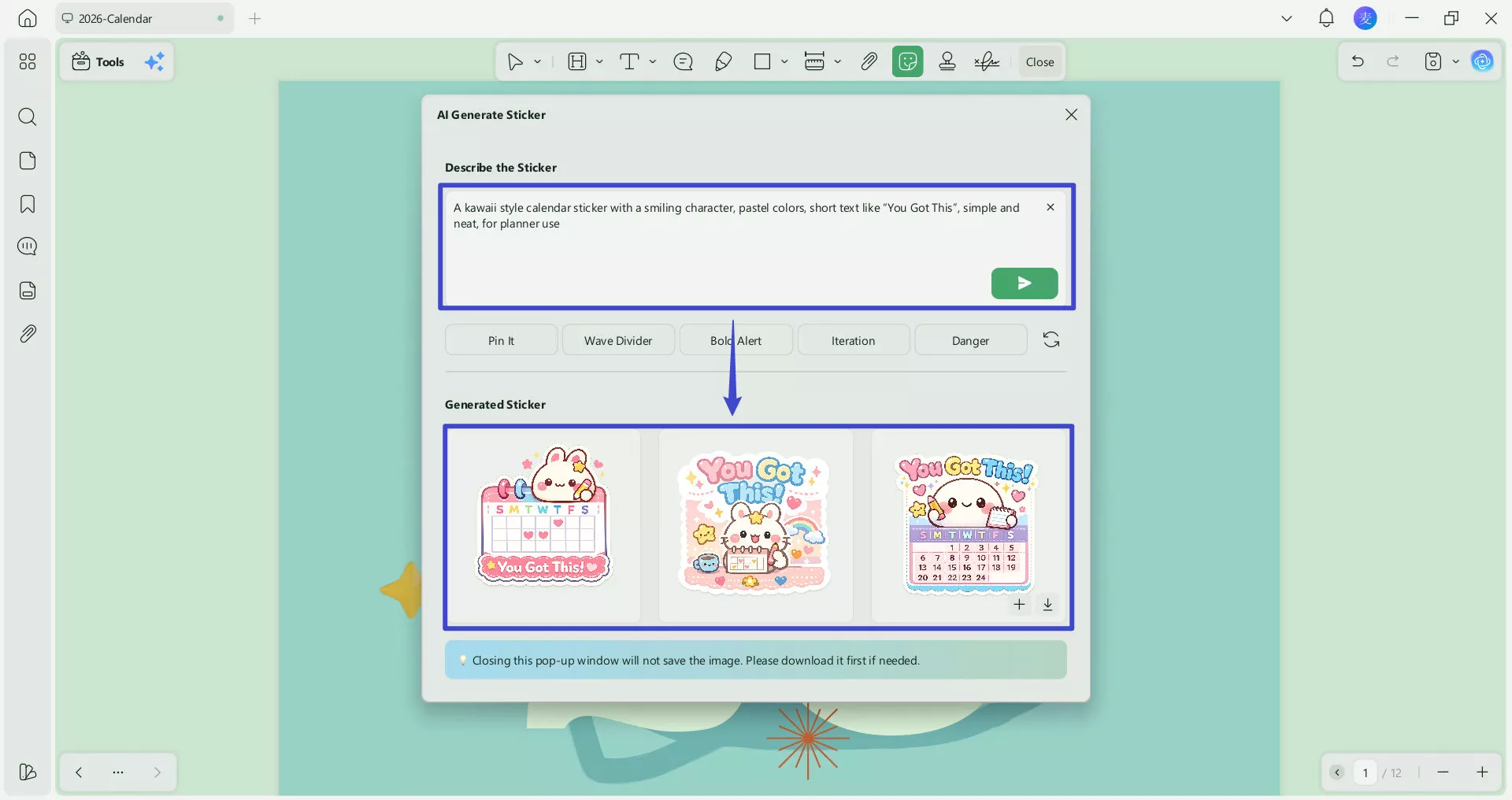Redo the last action
The image size is (1512, 800).
[1393, 61]
